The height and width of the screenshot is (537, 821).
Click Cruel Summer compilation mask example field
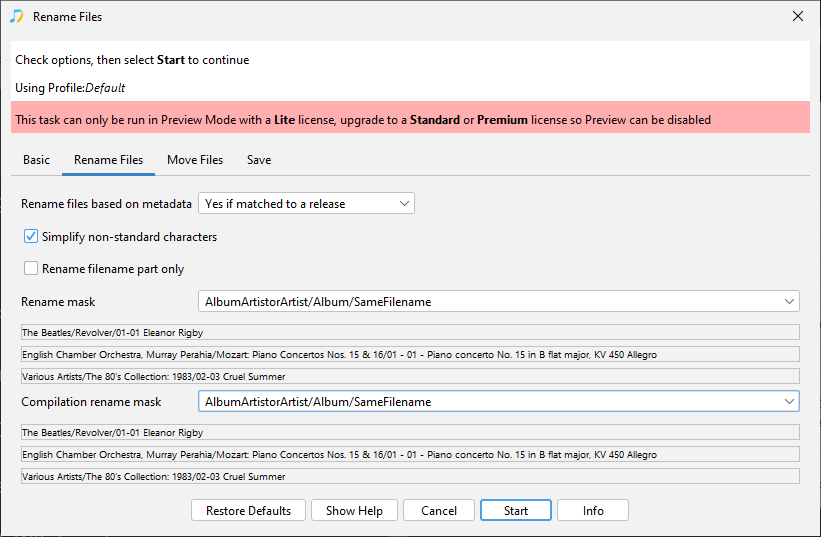[x=410, y=477]
